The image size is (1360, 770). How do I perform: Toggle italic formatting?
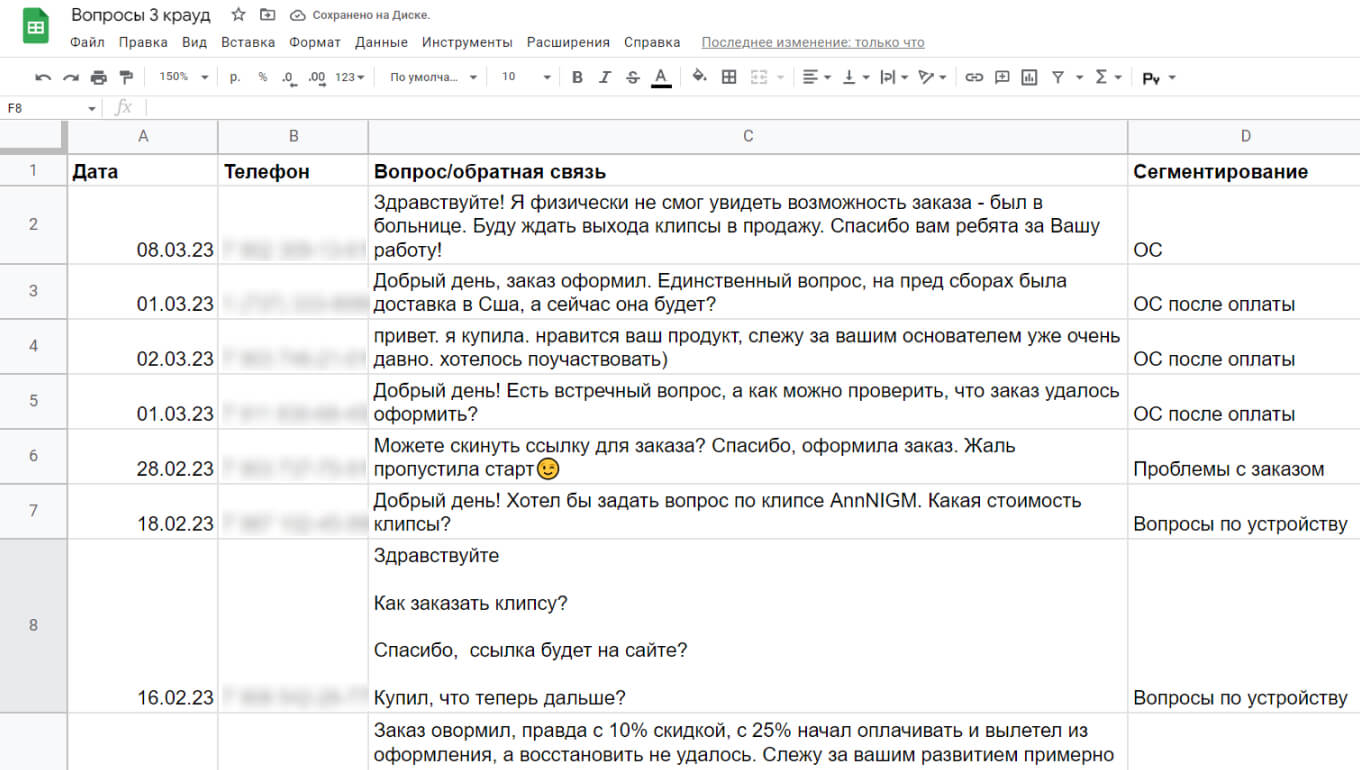coord(604,76)
